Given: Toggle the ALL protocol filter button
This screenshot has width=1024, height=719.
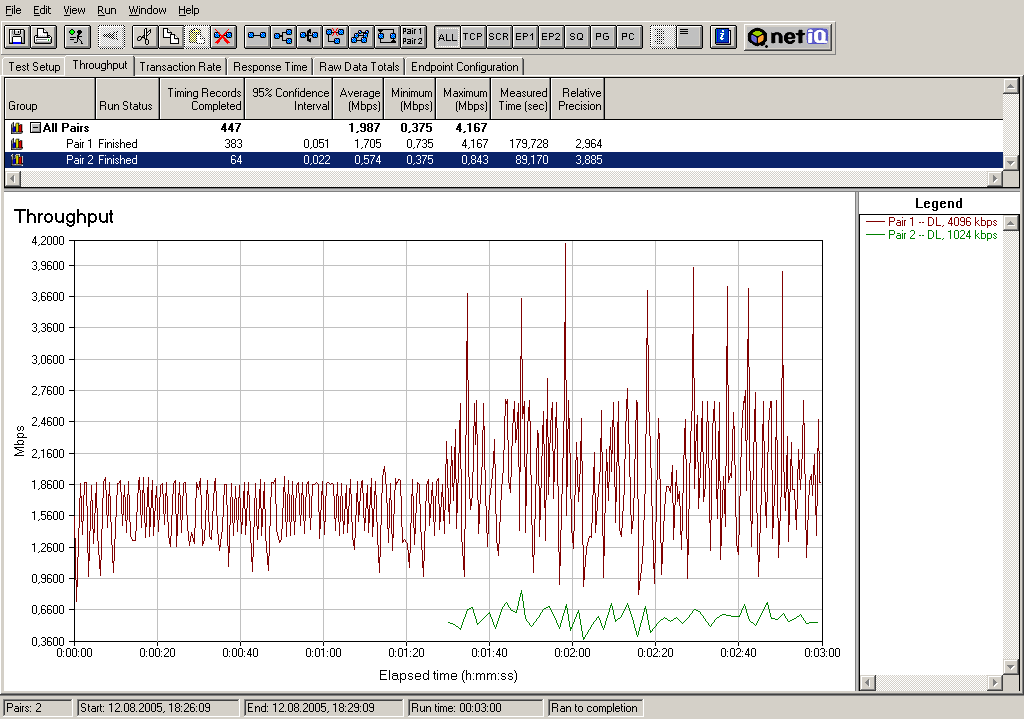Looking at the screenshot, I should click(x=447, y=37).
